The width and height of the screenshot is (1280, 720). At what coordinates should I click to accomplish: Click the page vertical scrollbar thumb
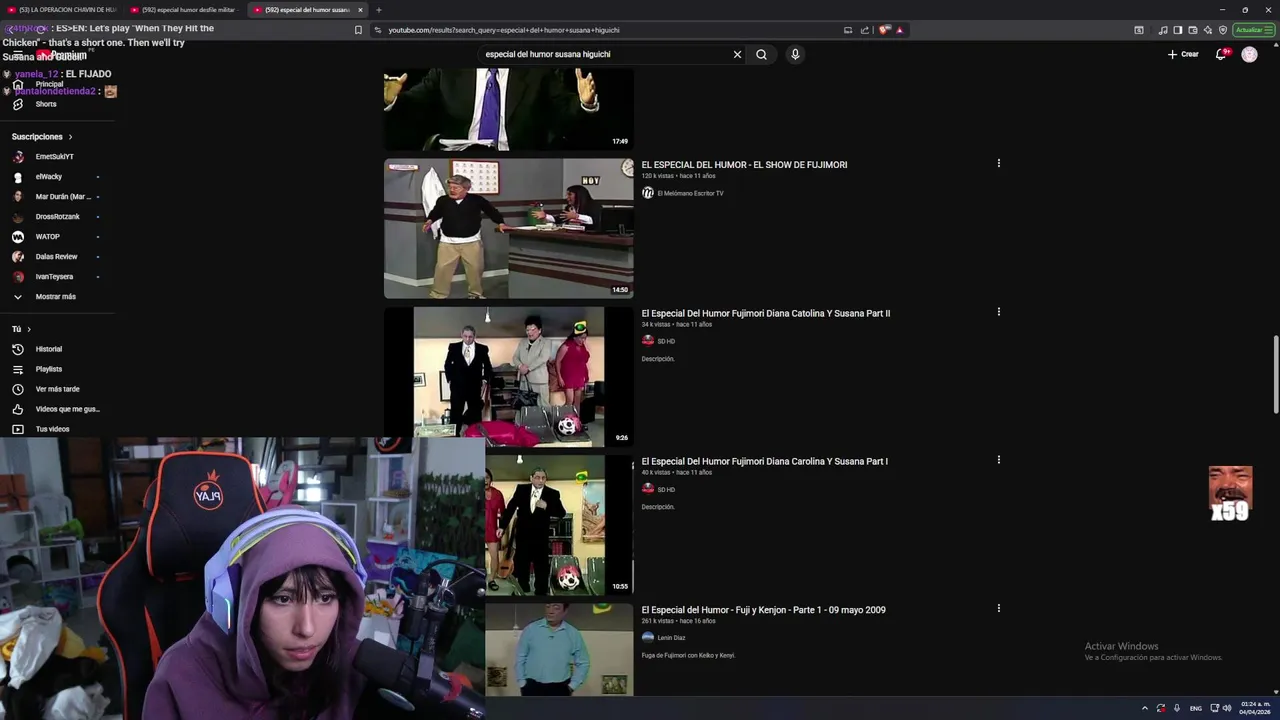point(1275,375)
